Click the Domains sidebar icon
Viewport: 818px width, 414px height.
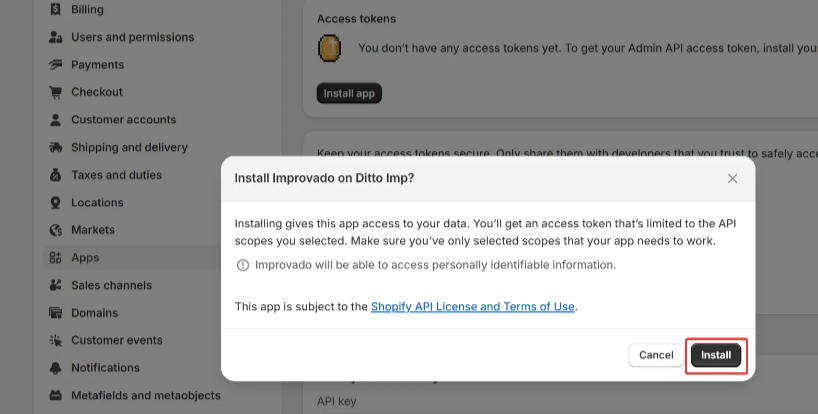coord(55,313)
